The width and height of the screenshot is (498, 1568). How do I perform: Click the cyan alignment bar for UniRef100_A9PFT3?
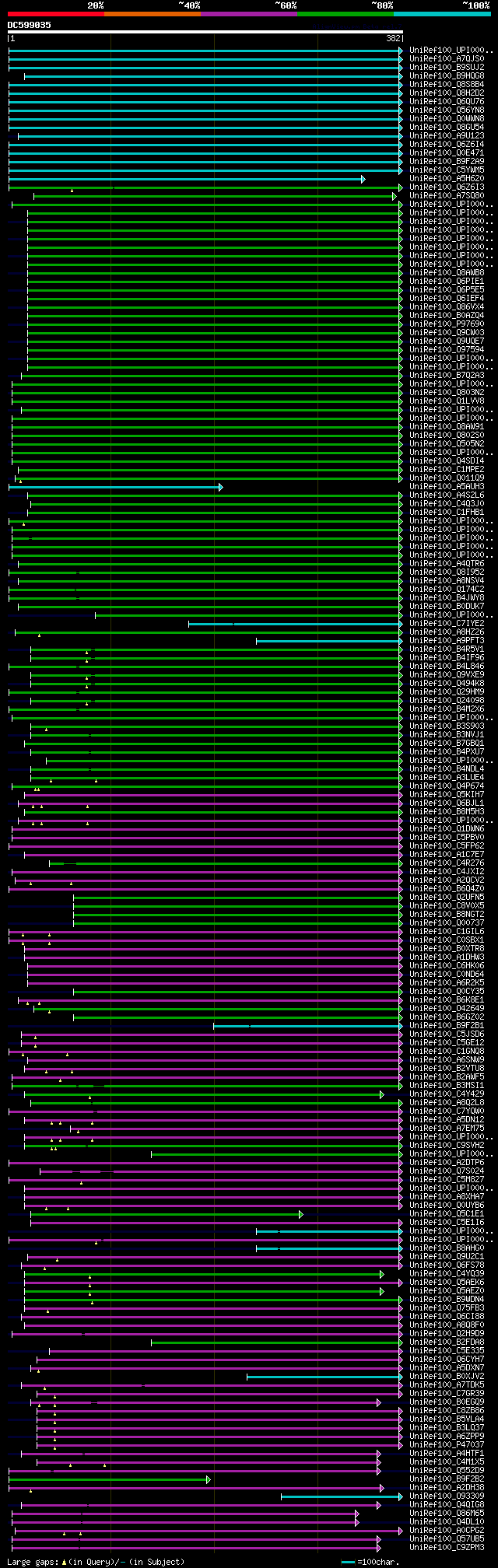tap(330, 641)
